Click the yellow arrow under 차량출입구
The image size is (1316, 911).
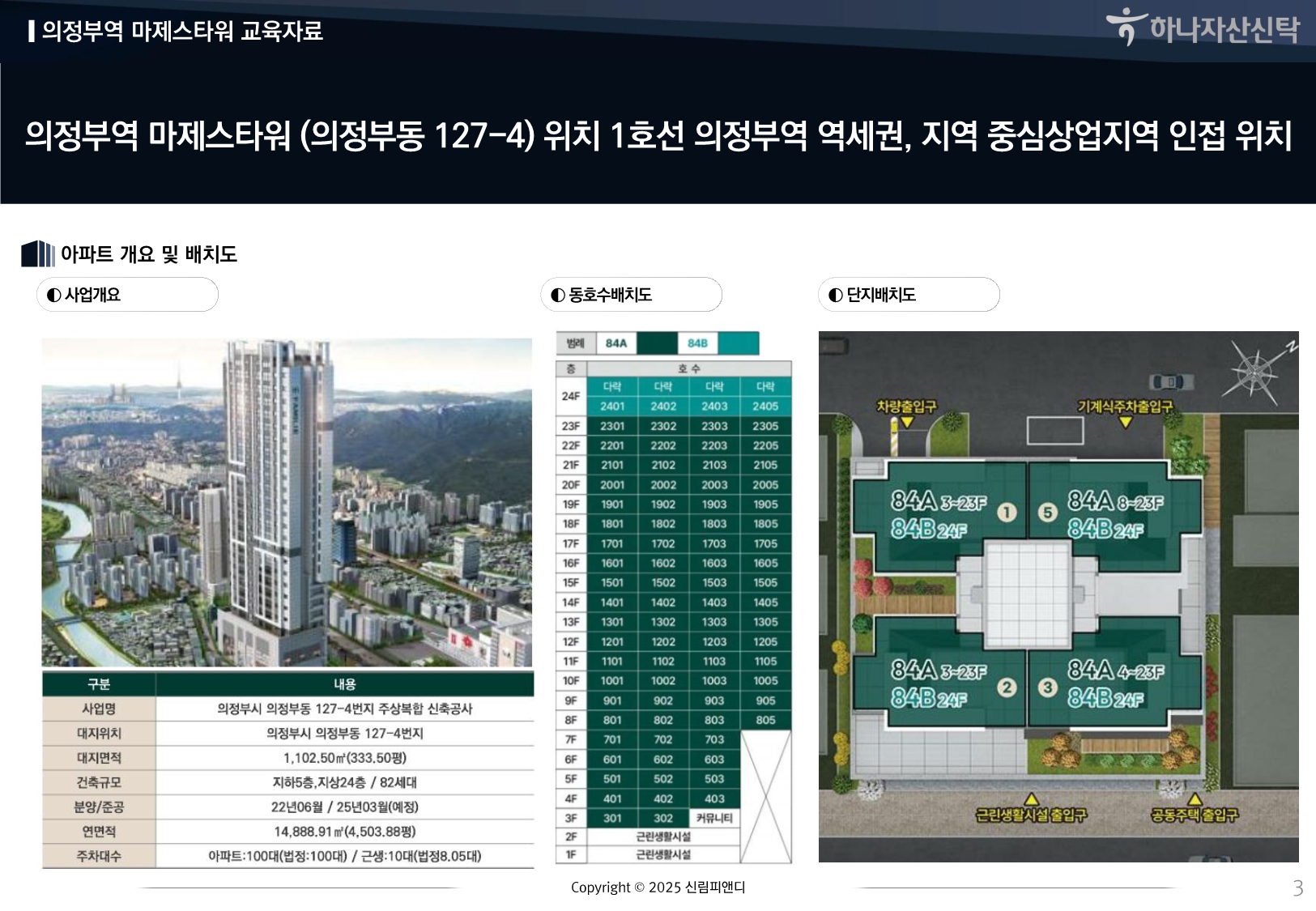pyautogui.click(x=907, y=422)
